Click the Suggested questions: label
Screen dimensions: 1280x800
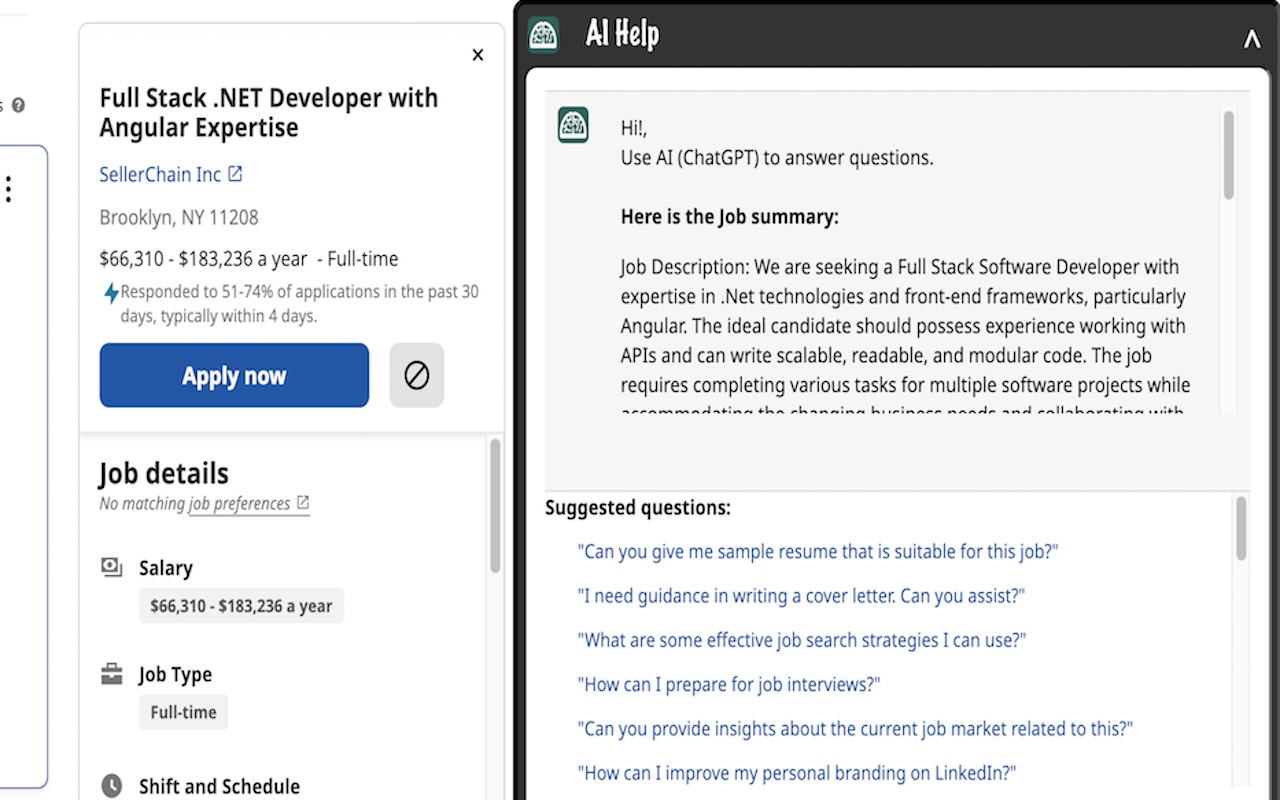[638, 508]
